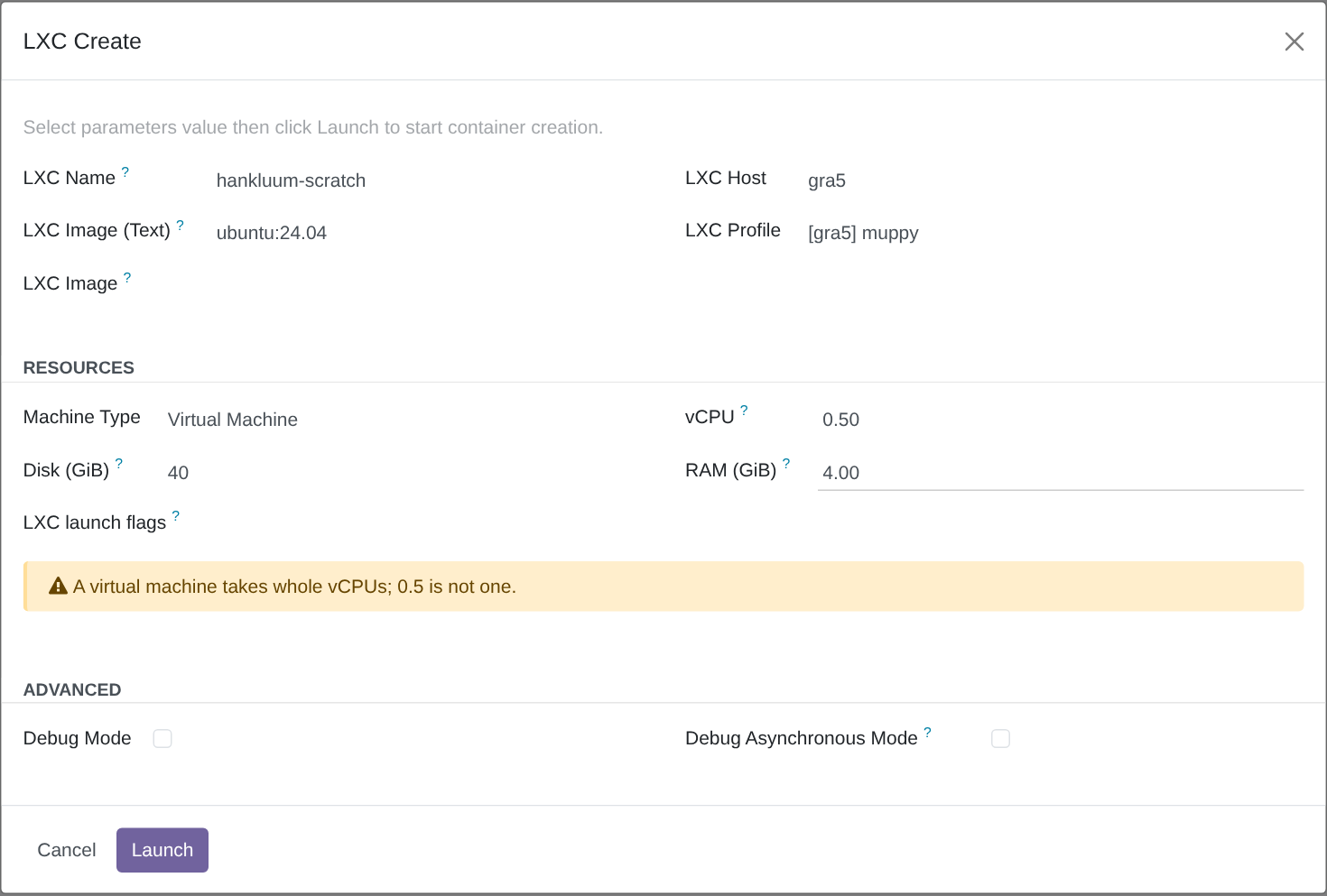Click the LXC Host label
Viewport: 1327px width, 896px height.
coord(726,178)
